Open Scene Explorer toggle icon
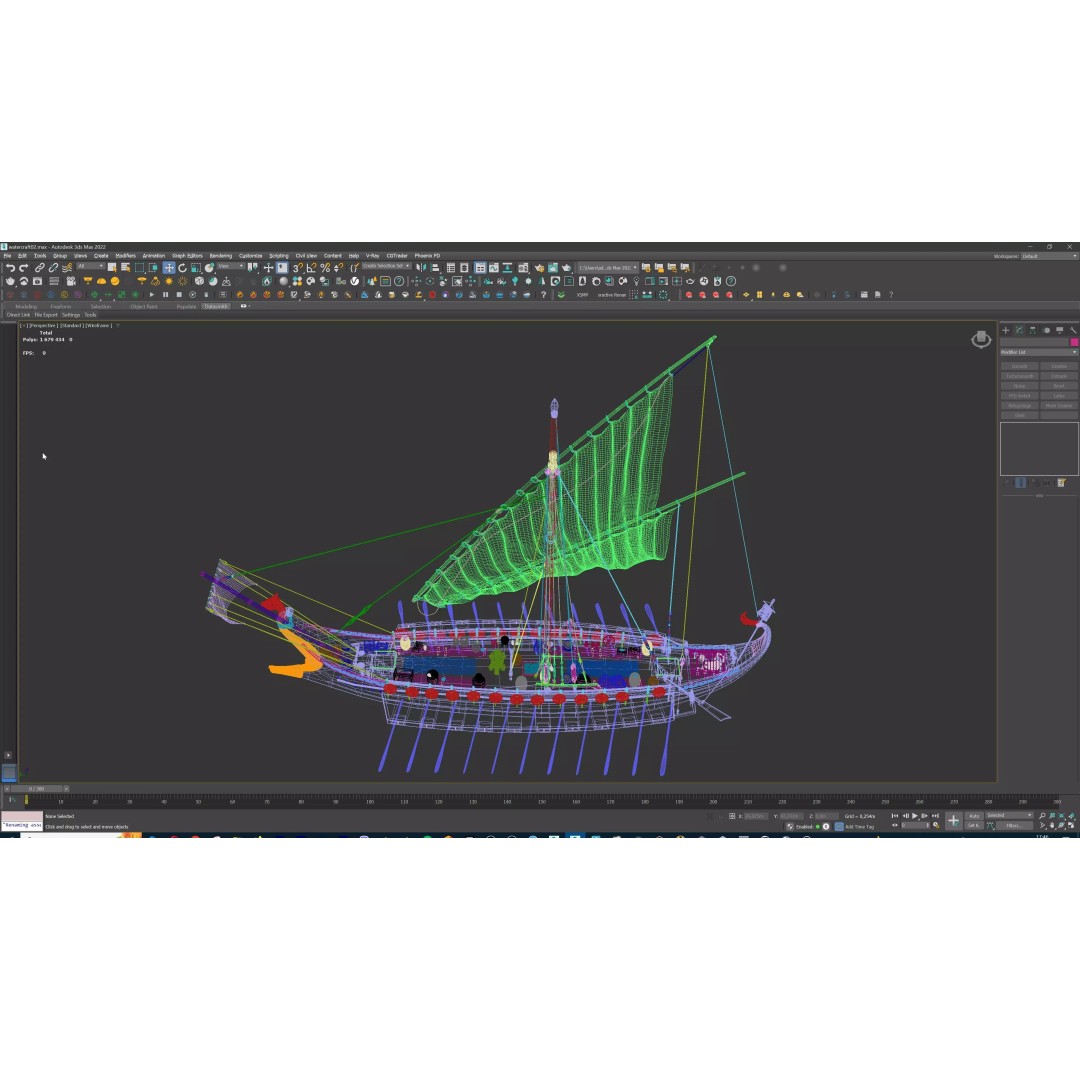This screenshot has height=1080, width=1080. pyautogui.click(x=451, y=268)
